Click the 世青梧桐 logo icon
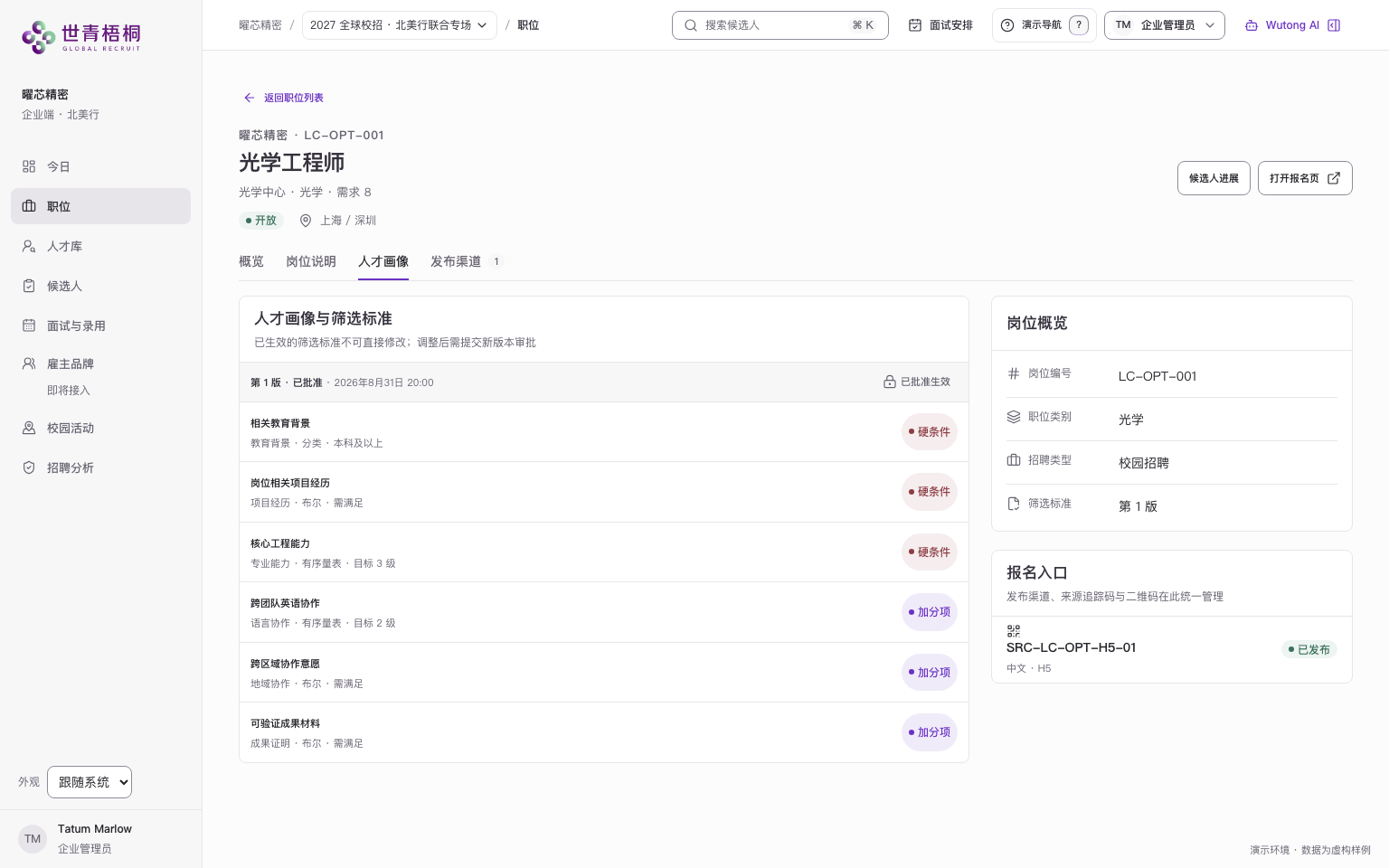 39,36
